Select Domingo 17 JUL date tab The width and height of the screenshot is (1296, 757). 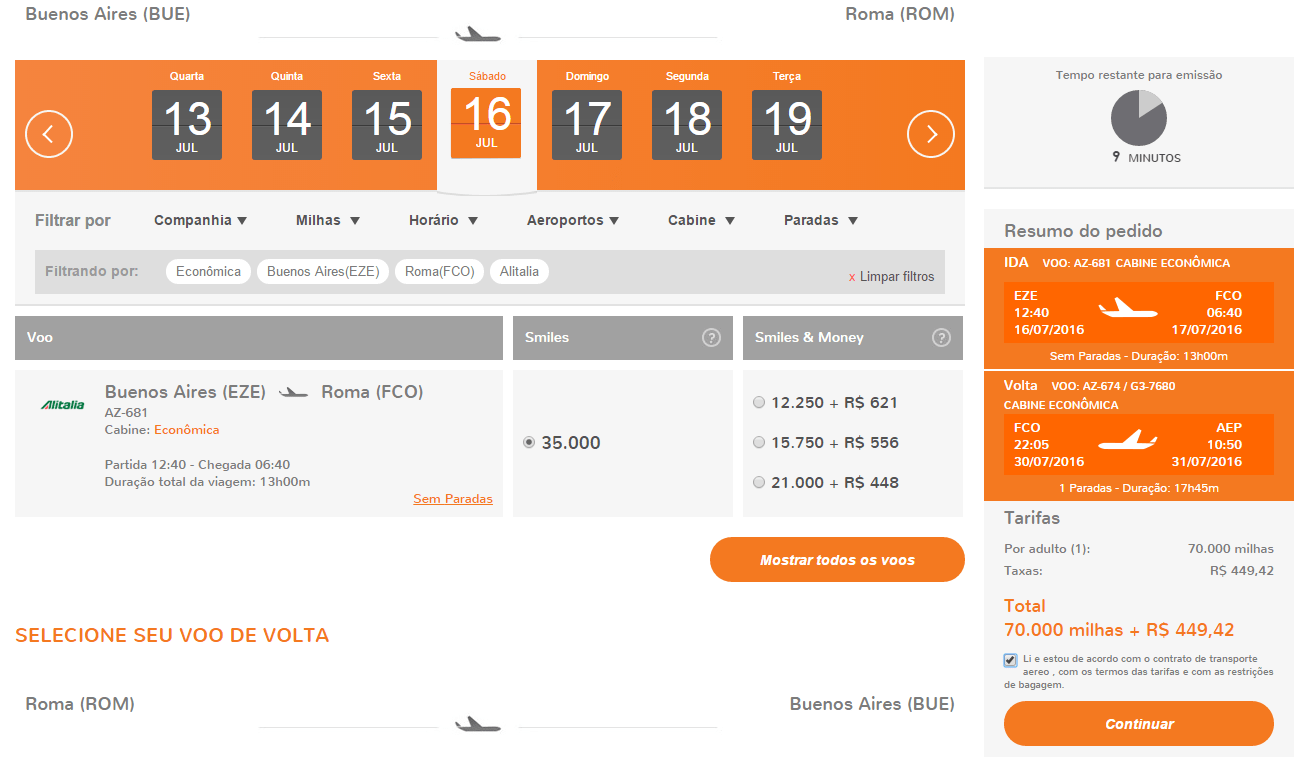coord(587,115)
